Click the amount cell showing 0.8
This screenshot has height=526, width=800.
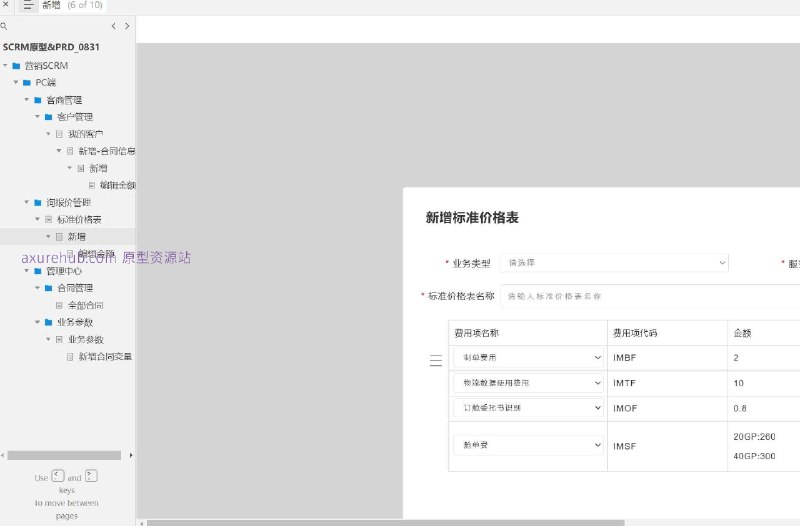pos(740,408)
